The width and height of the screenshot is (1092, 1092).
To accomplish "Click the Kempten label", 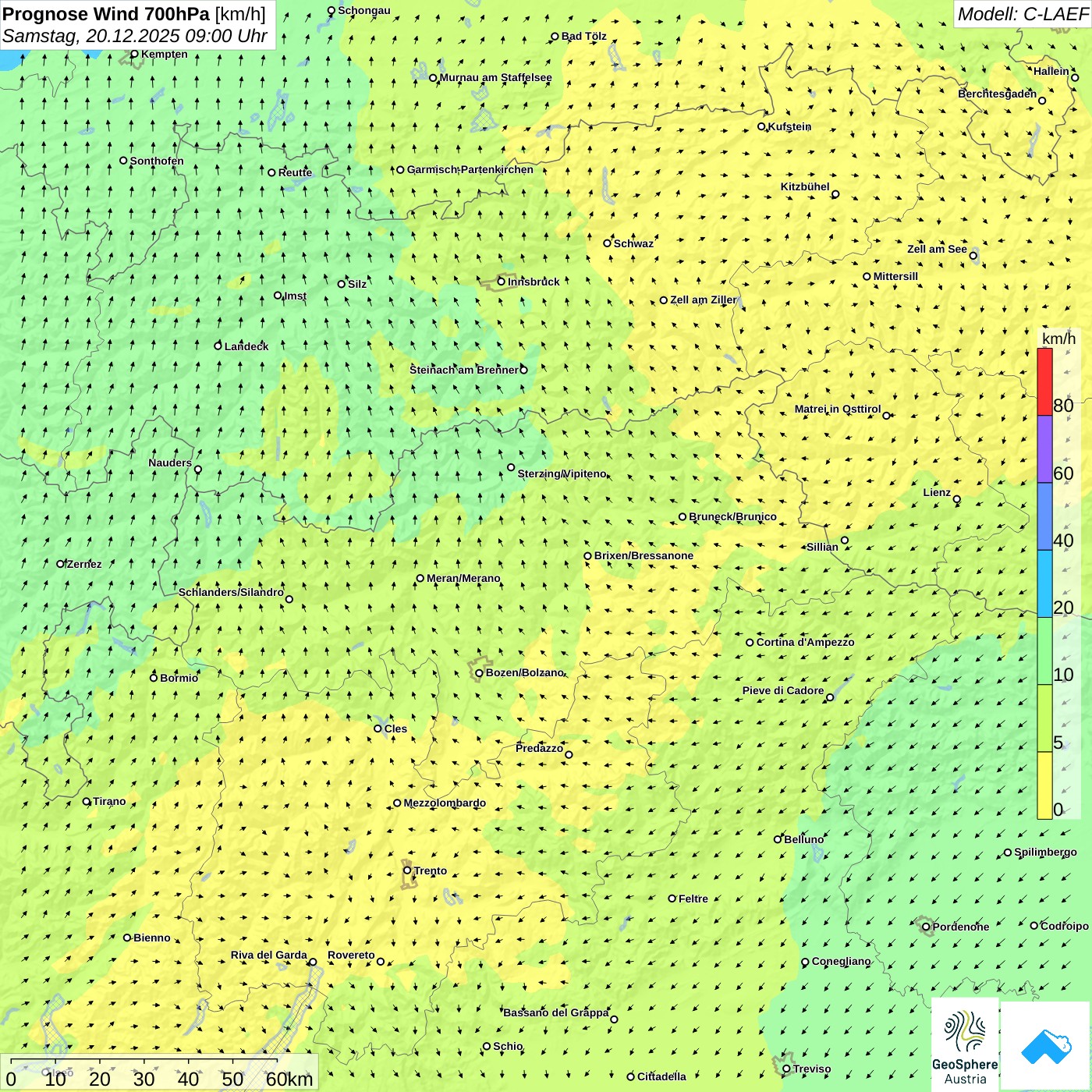I will [165, 54].
